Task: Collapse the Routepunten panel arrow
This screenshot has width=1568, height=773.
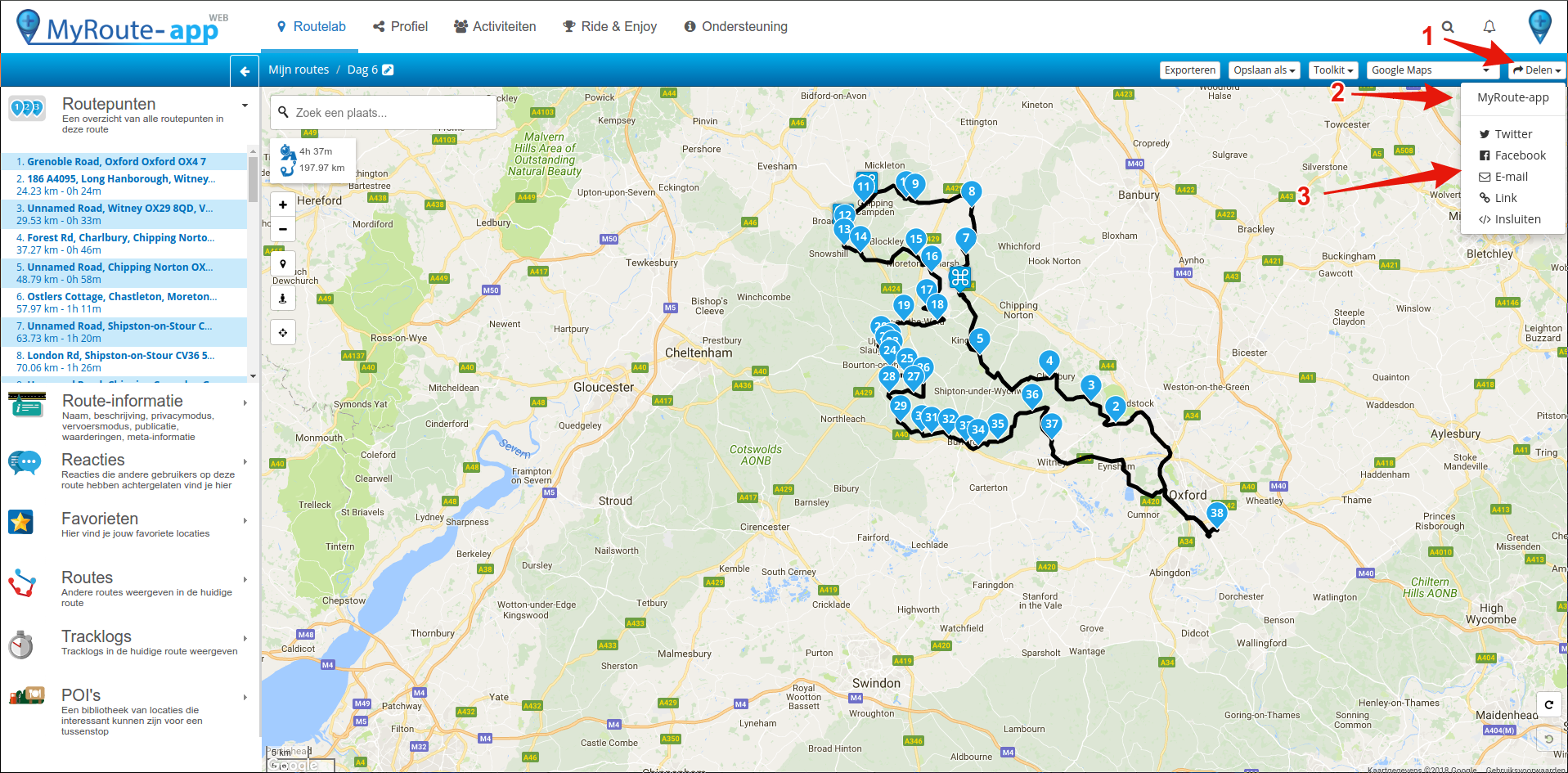Action: (x=245, y=106)
